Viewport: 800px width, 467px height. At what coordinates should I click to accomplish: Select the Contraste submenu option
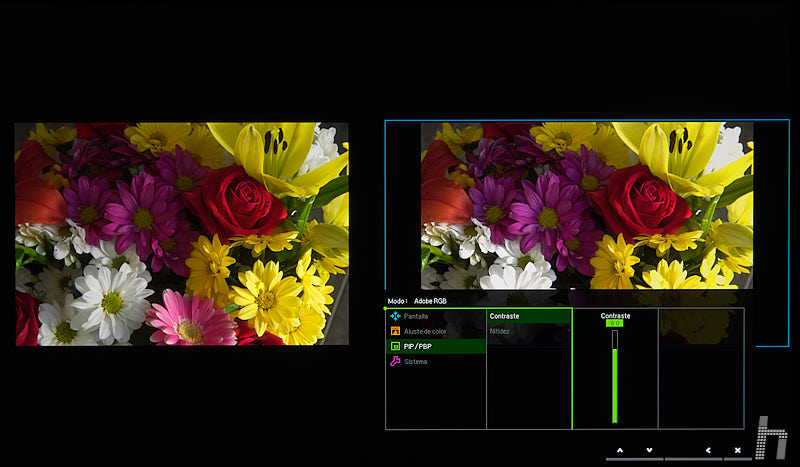pos(505,316)
